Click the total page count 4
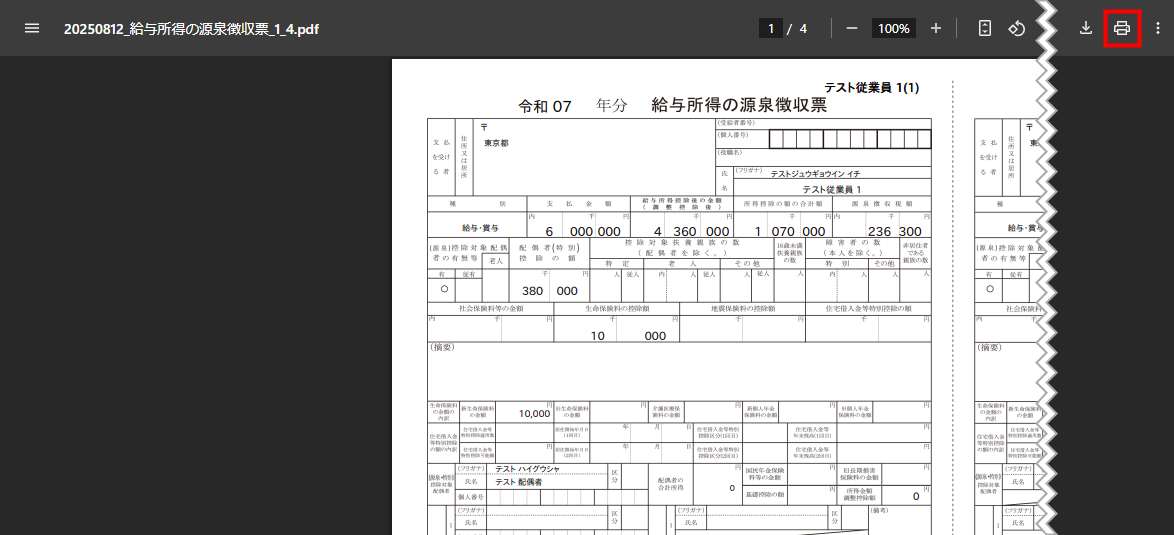This screenshot has height=535, width=1174. pyautogui.click(x=803, y=28)
